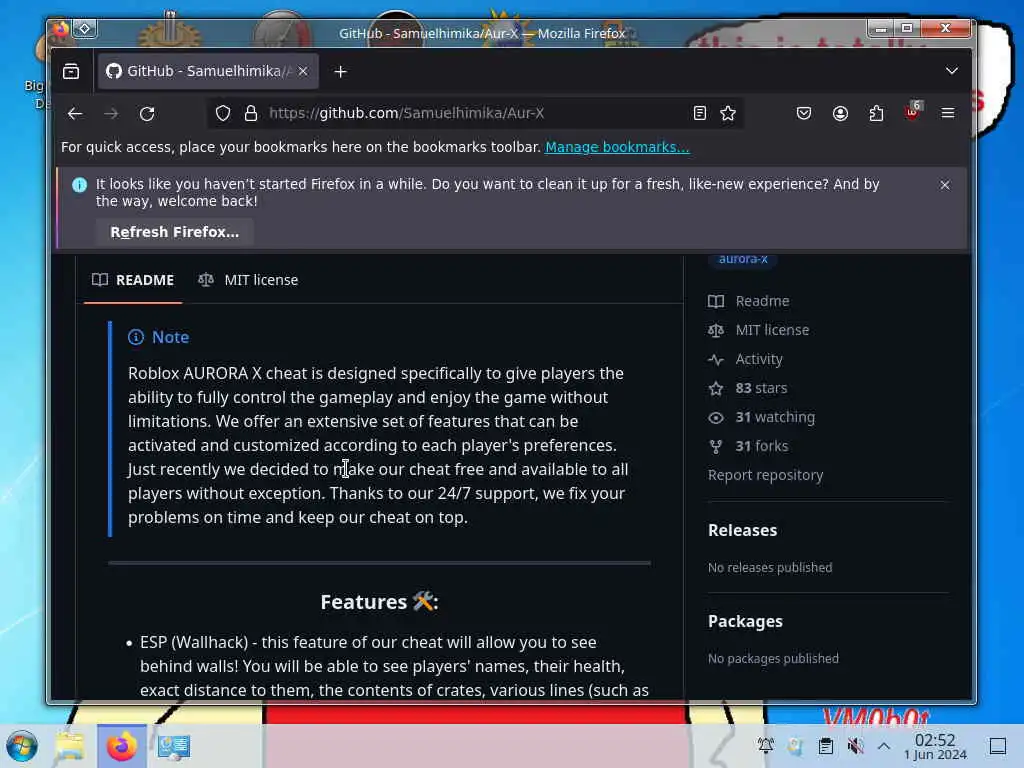Go back to the previous page
The image size is (1024, 768).
[75, 114]
